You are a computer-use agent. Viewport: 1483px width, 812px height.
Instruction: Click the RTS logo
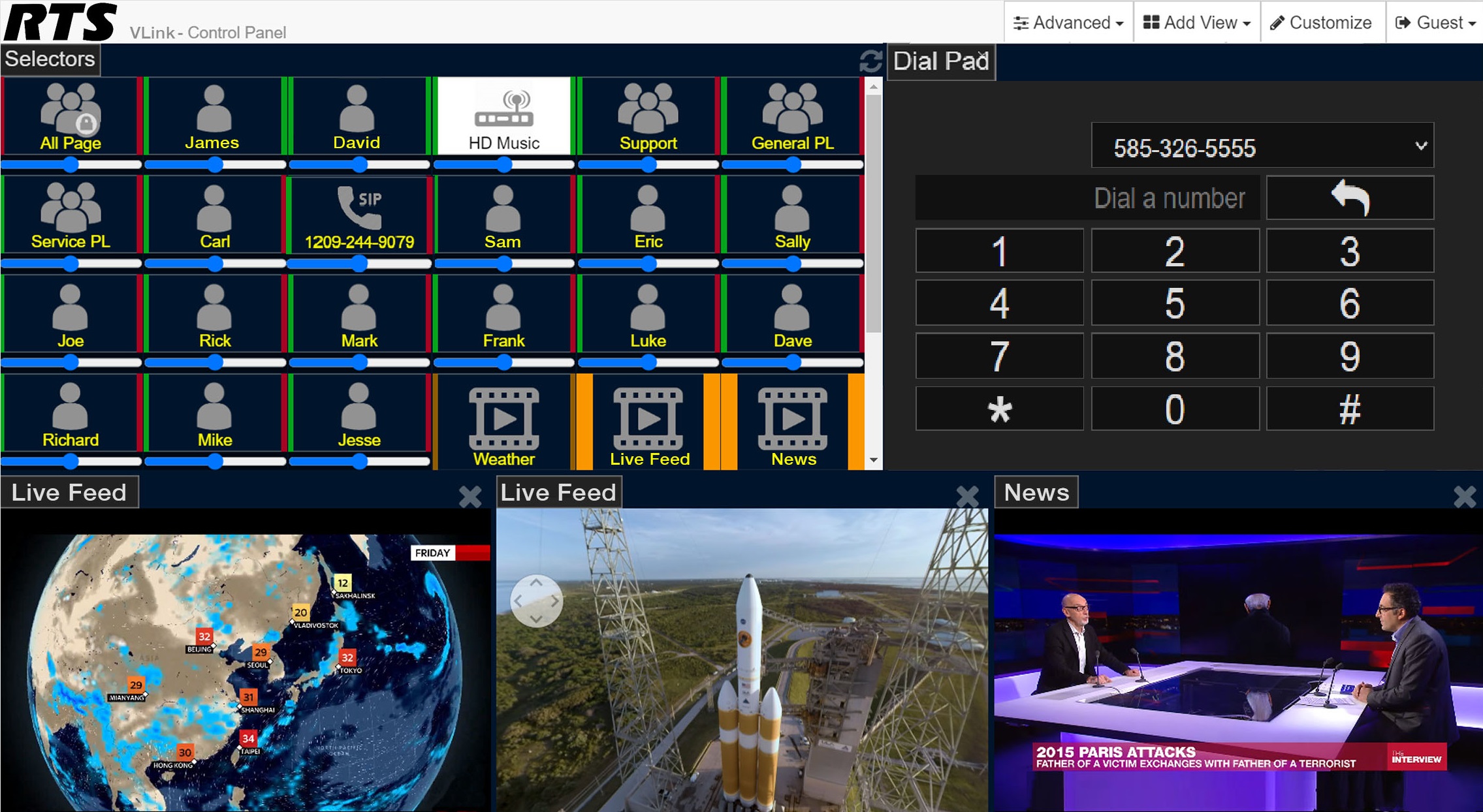click(x=61, y=22)
